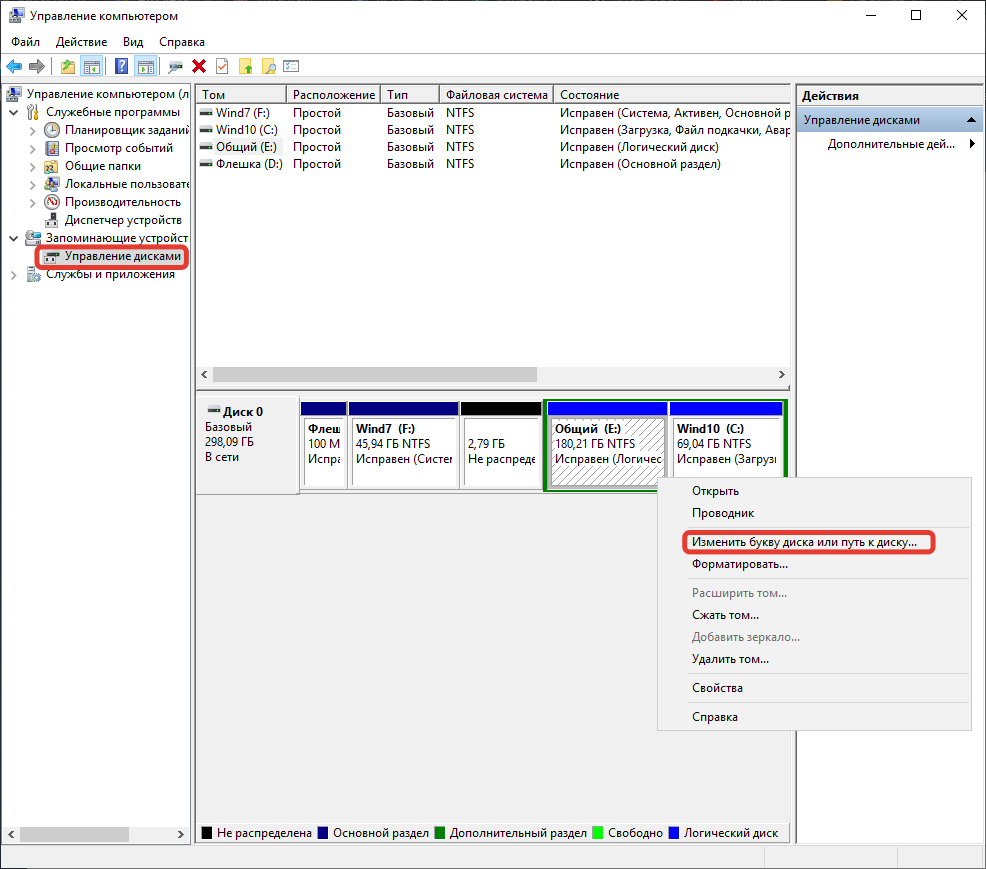
Task: Expand the Планировщик заданий tree node
Action: 32,130
